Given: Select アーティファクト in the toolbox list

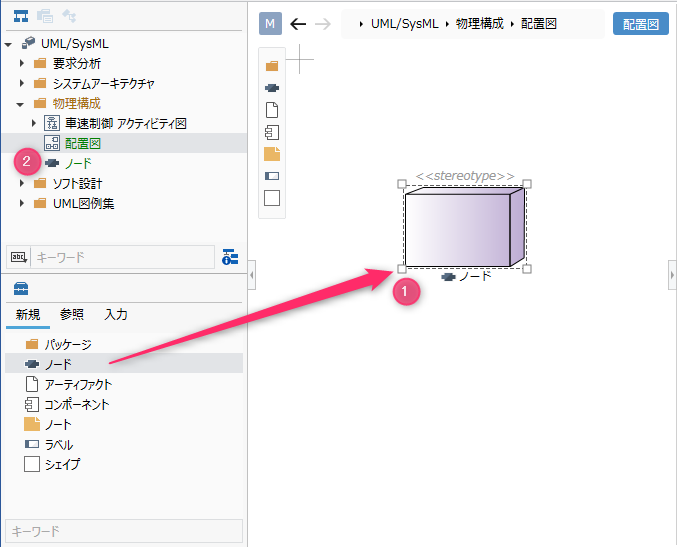Looking at the screenshot, I should point(124,384).
